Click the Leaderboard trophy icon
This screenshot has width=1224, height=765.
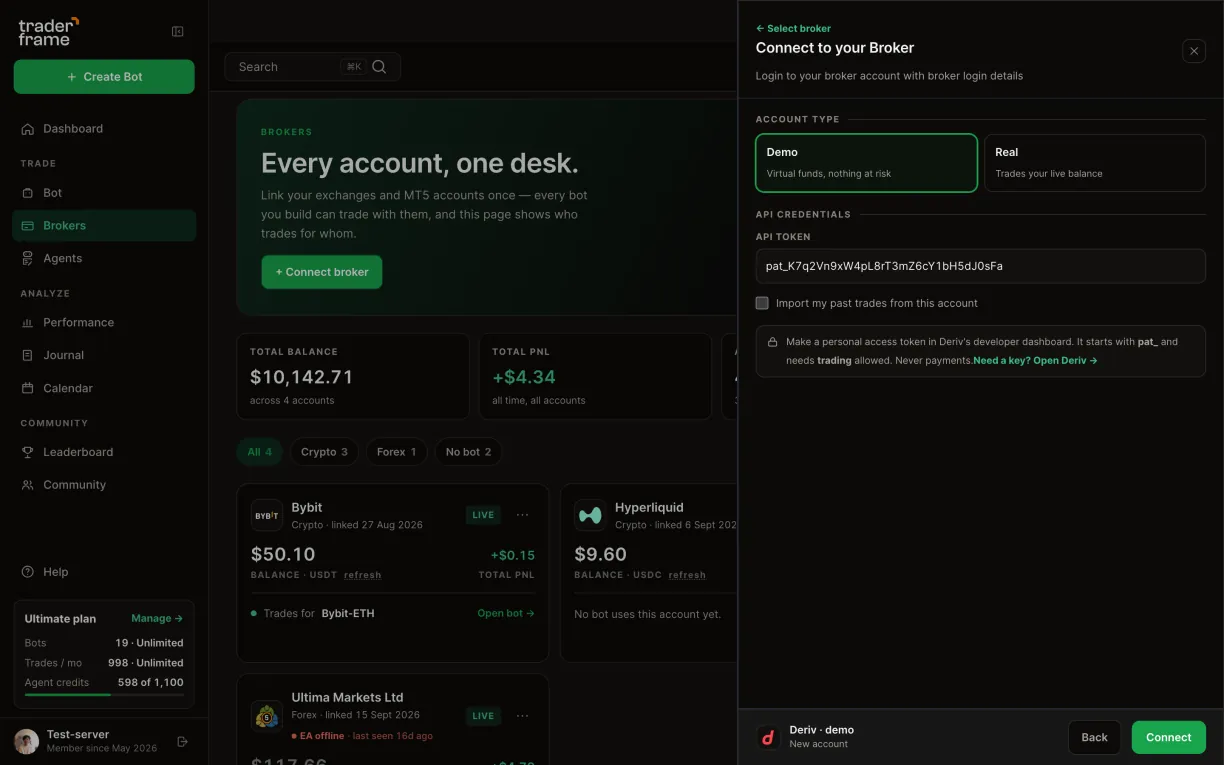point(28,452)
